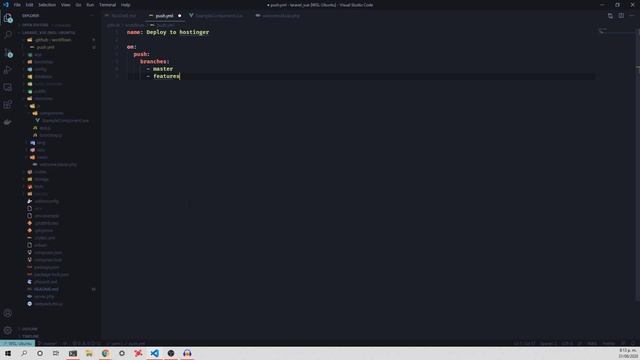Open the Search view in activity bar
This screenshot has height=360, width=640.
(x=8, y=35)
